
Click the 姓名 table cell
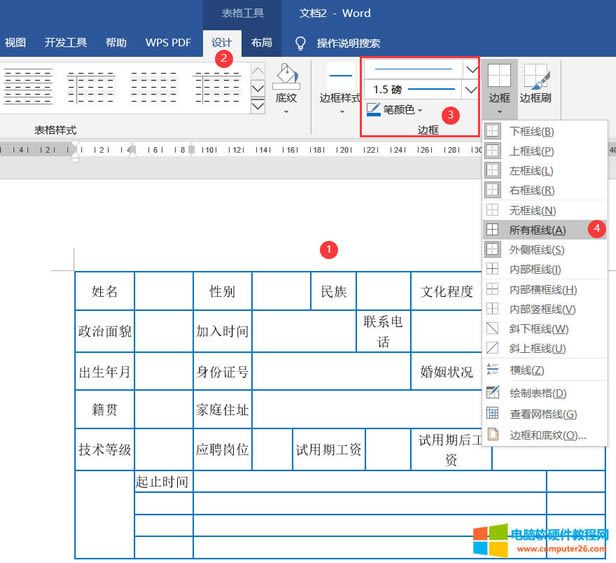pos(105,292)
